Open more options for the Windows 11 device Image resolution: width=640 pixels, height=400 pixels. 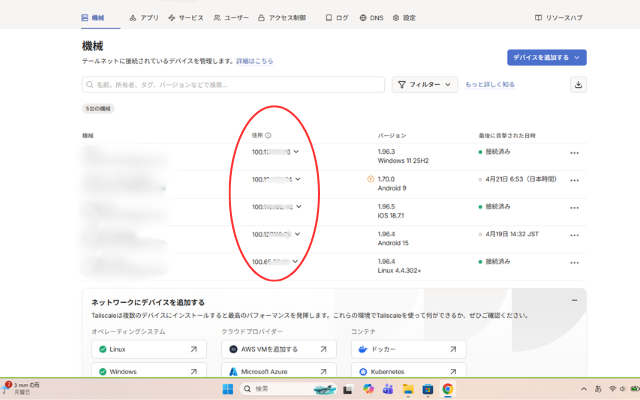574,153
